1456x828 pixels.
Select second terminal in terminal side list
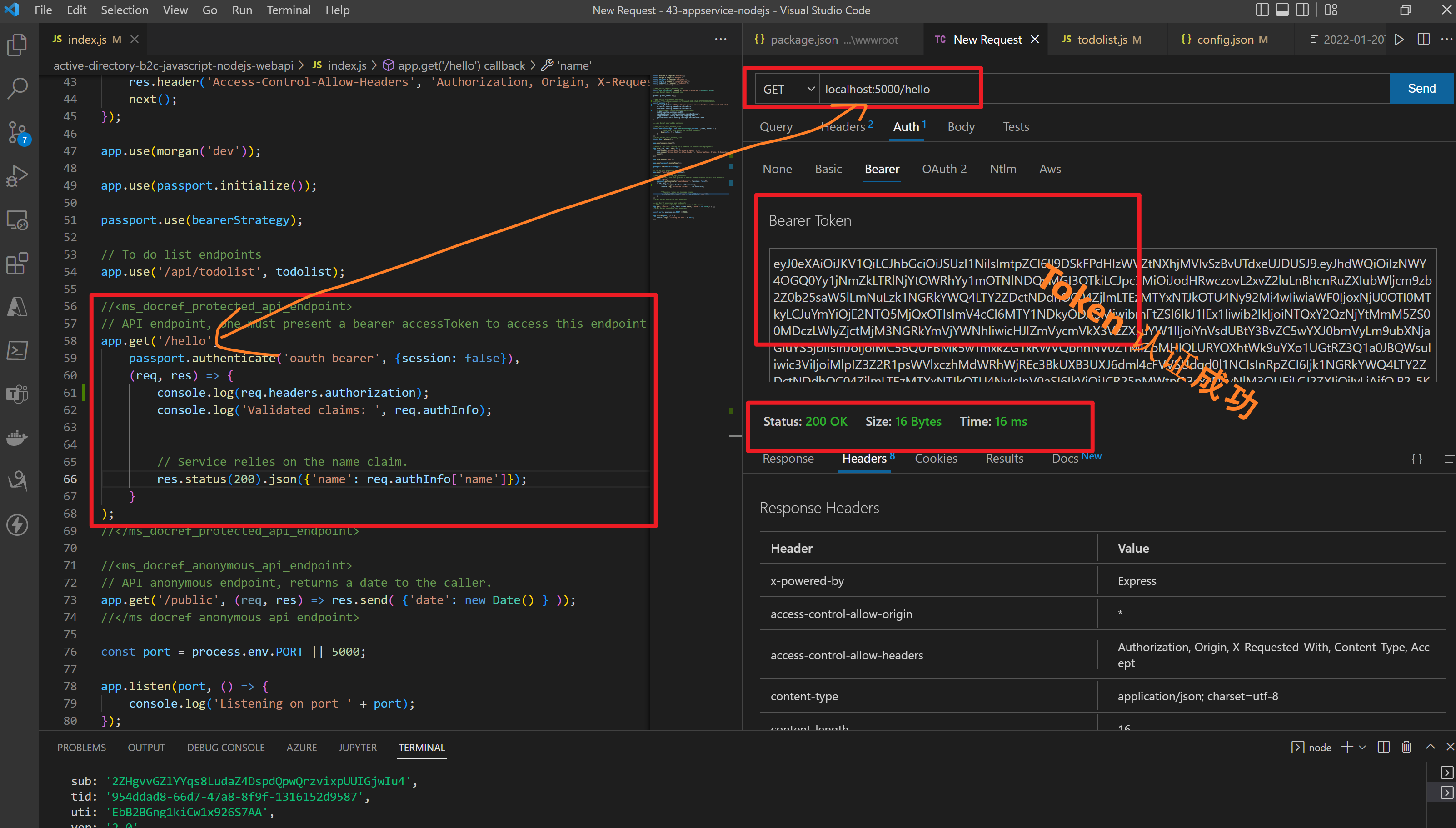pyautogui.click(x=1447, y=793)
